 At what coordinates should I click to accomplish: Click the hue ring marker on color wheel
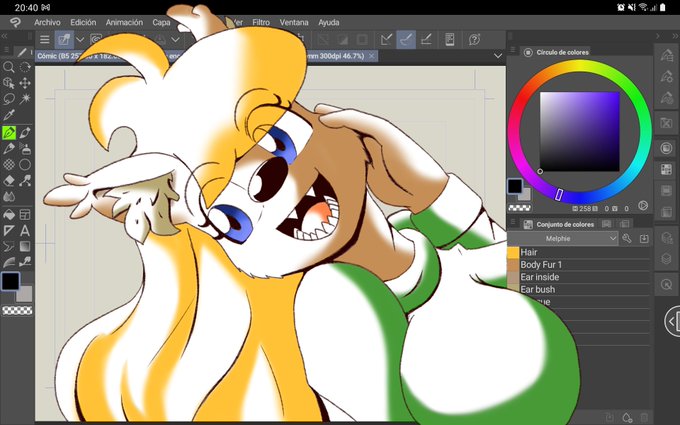click(x=559, y=194)
